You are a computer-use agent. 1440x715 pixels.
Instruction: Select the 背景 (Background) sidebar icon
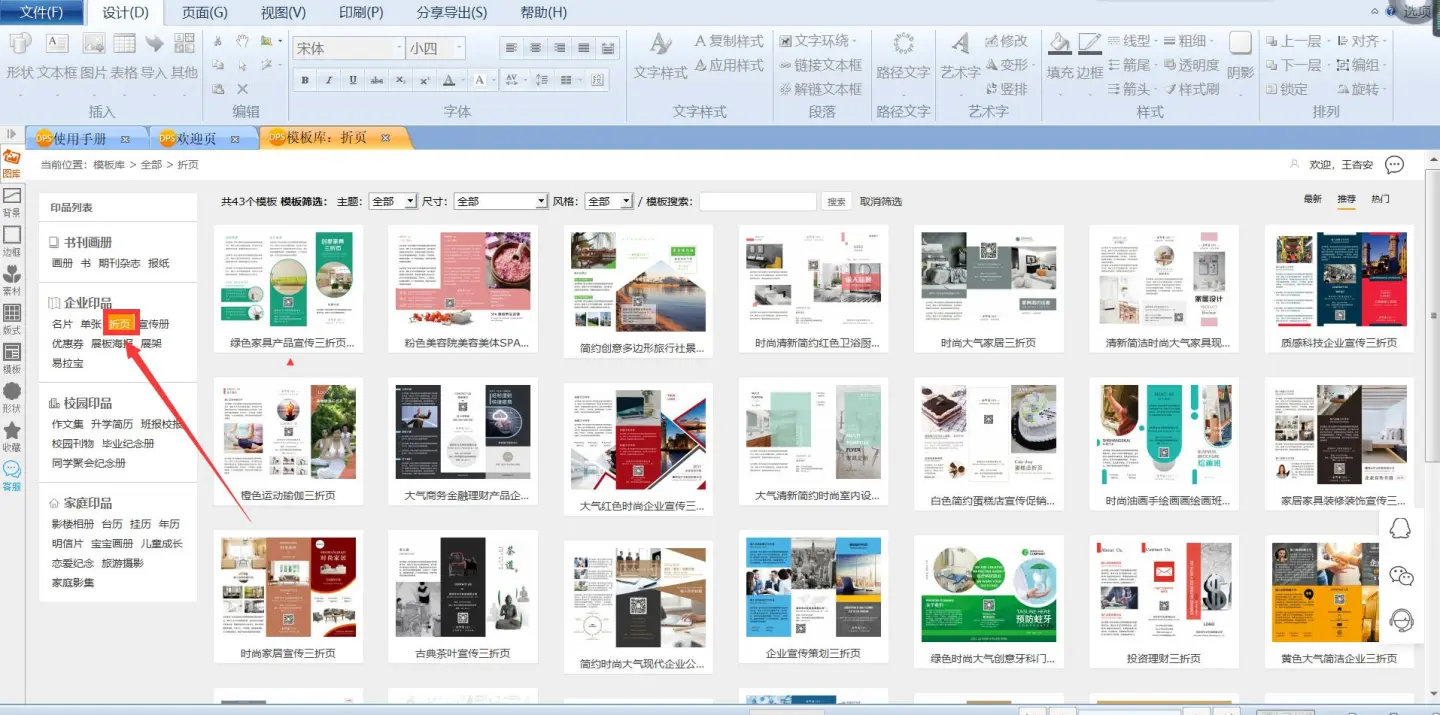(12, 201)
